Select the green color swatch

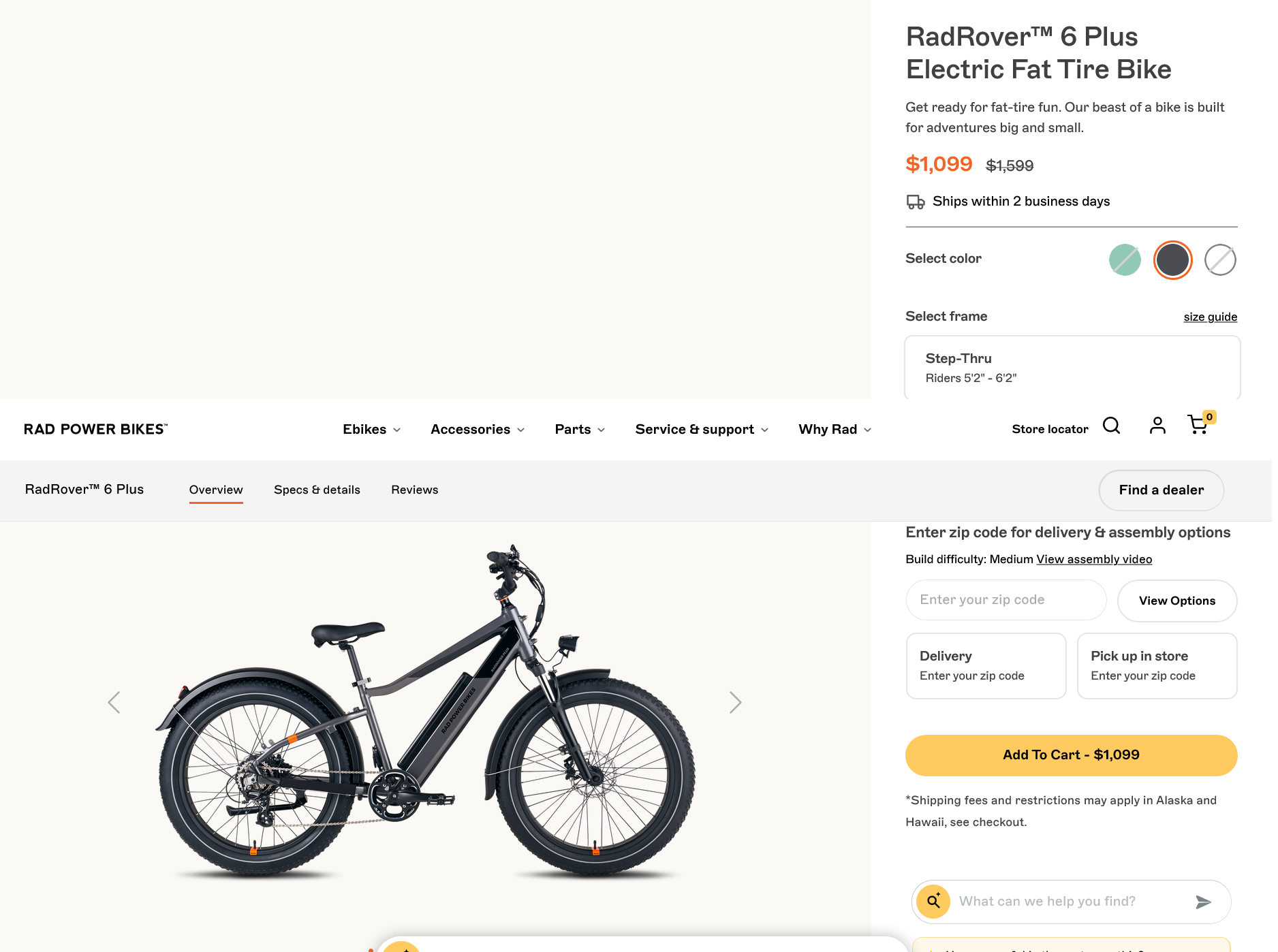tap(1125, 259)
